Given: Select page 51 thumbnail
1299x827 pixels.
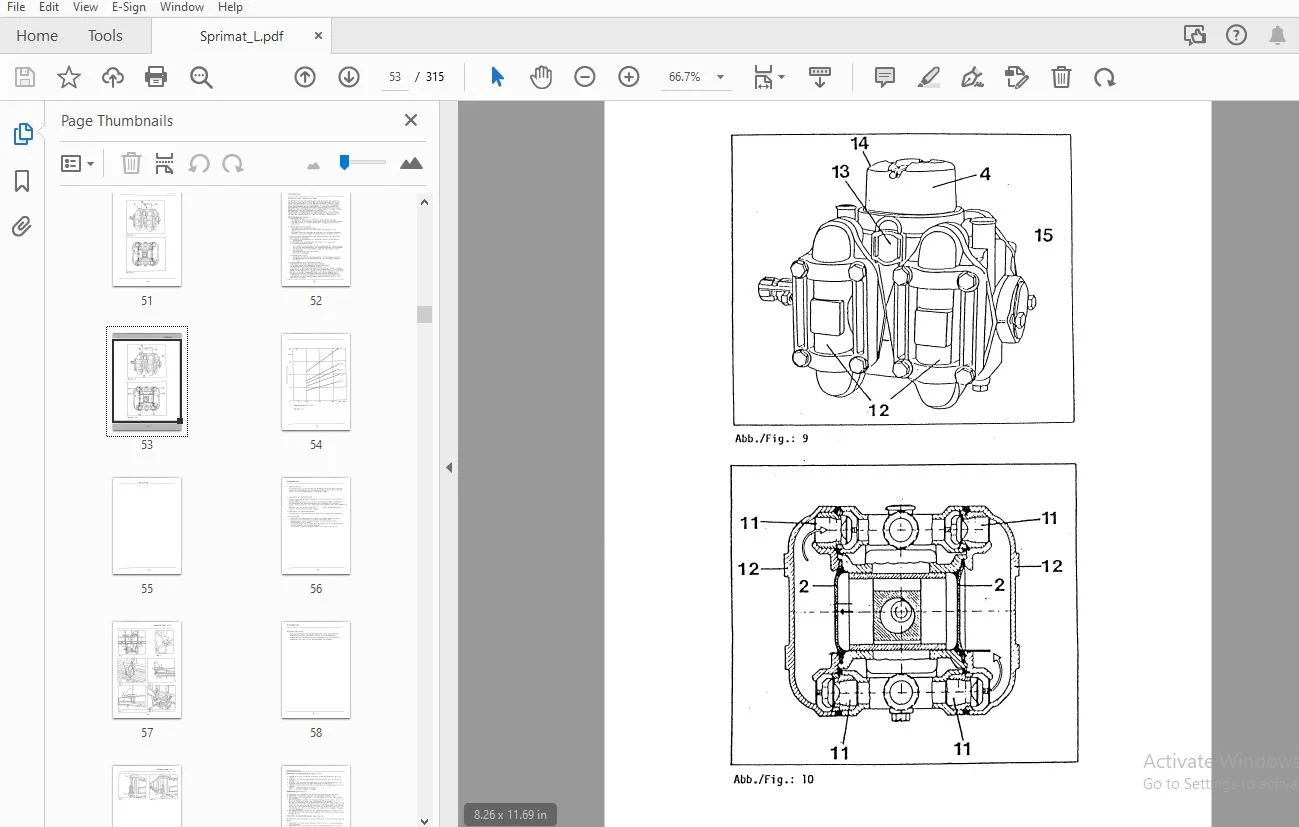Looking at the screenshot, I should (147, 239).
